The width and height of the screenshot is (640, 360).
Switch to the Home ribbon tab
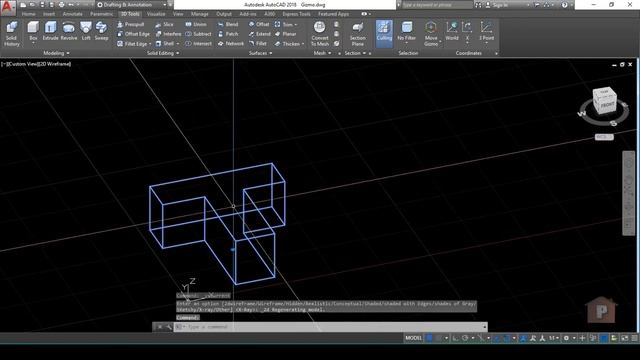click(x=28, y=14)
